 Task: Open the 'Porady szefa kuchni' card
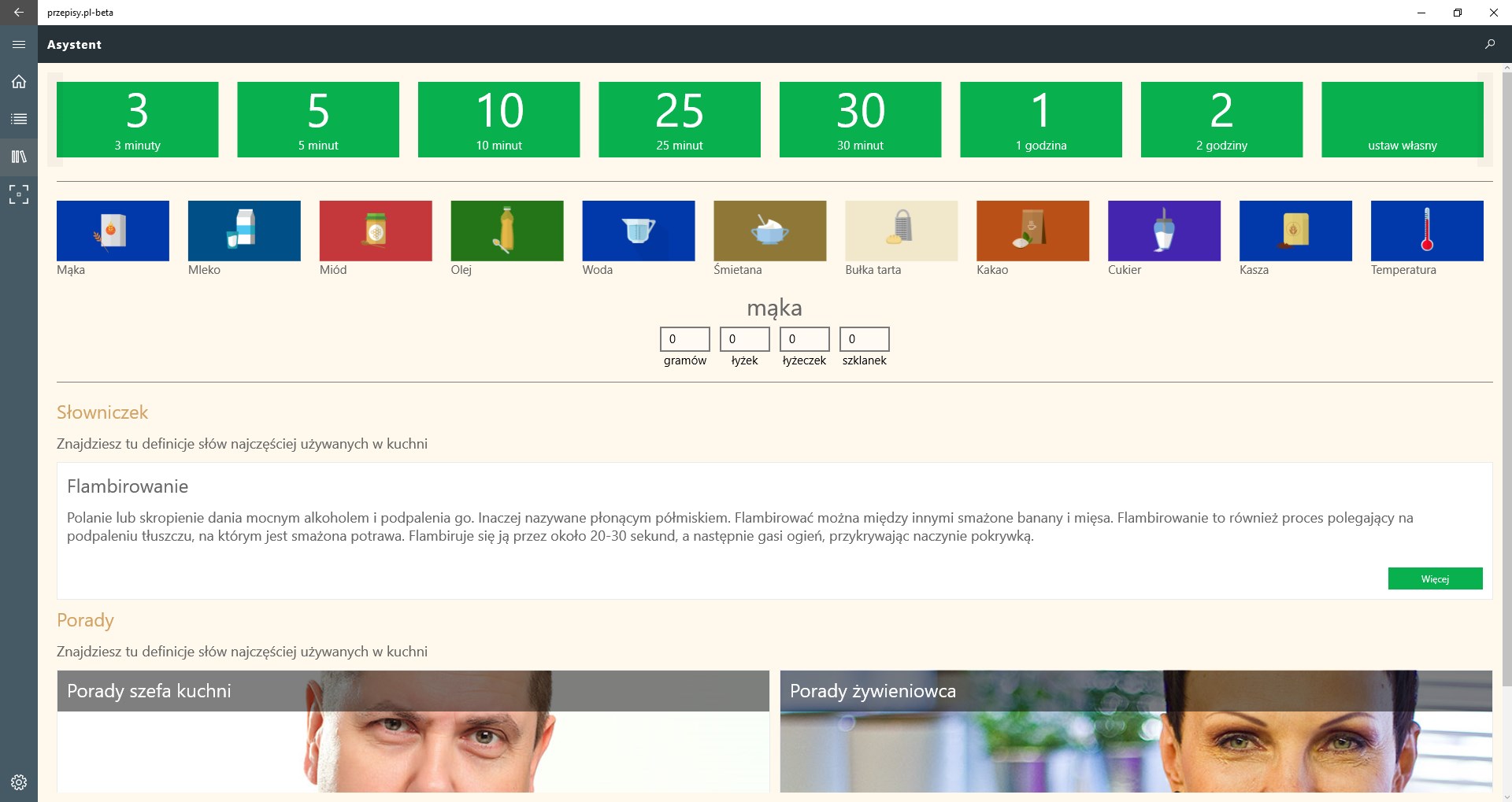point(413,731)
